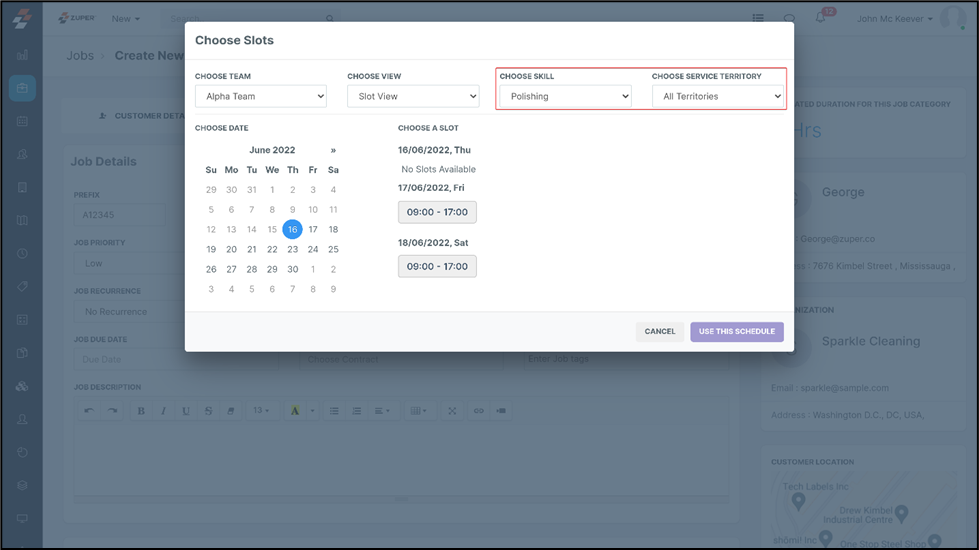Open the Choose Service Territory dropdown
Image resolution: width=979 pixels, height=550 pixels.
click(717, 97)
